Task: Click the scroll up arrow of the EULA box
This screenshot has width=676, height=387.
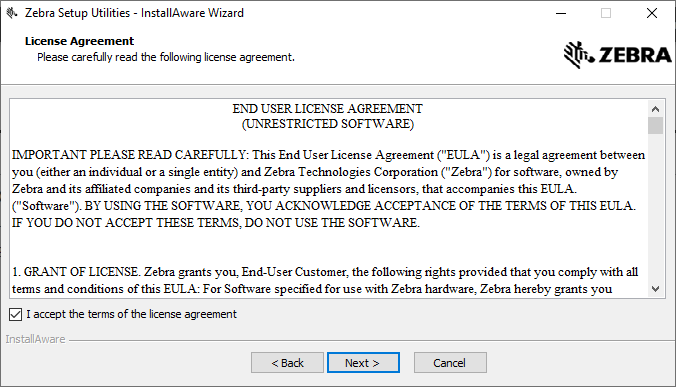Action: 655,109
